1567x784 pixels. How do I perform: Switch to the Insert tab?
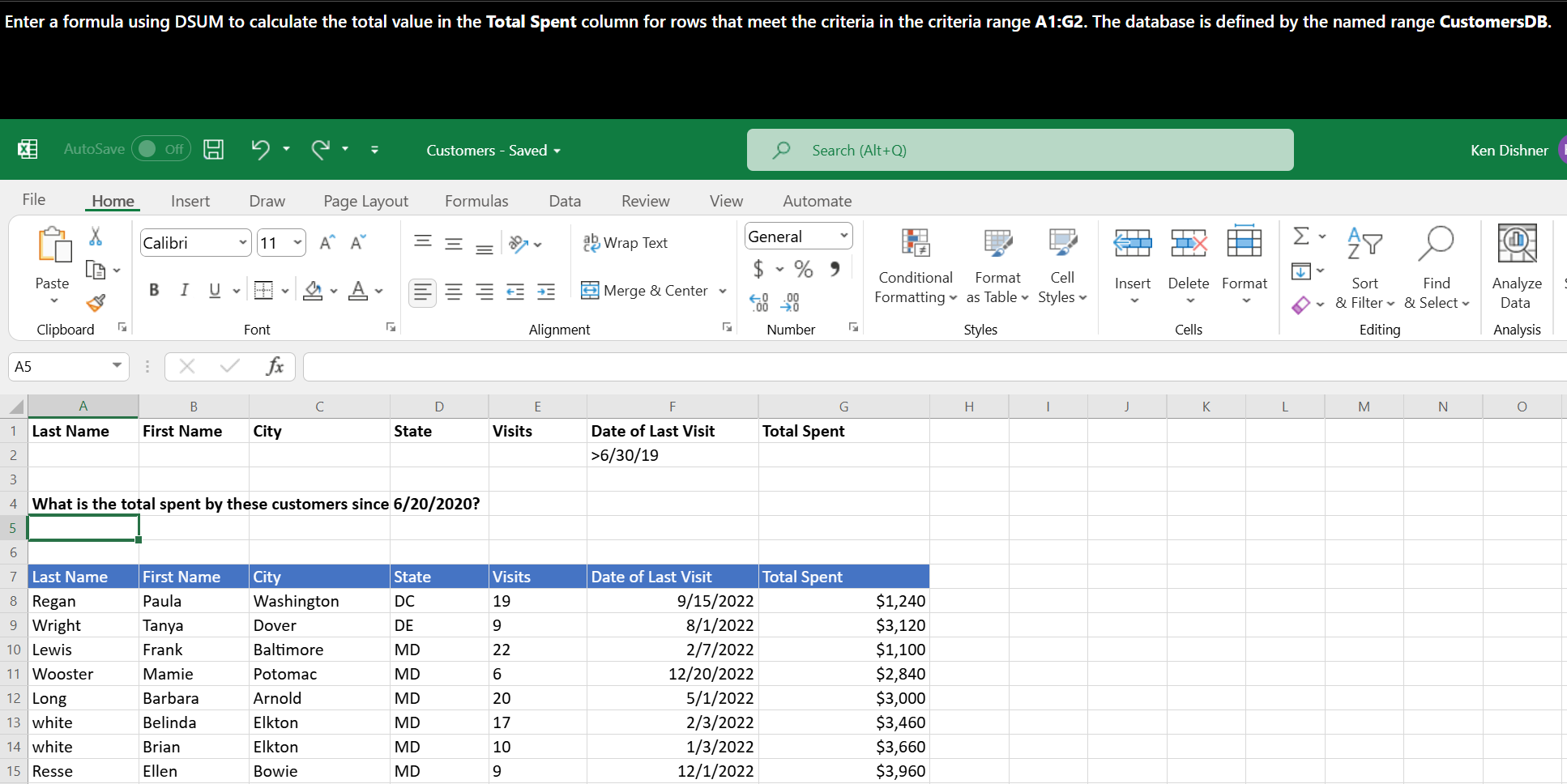[x=190, y=201]
